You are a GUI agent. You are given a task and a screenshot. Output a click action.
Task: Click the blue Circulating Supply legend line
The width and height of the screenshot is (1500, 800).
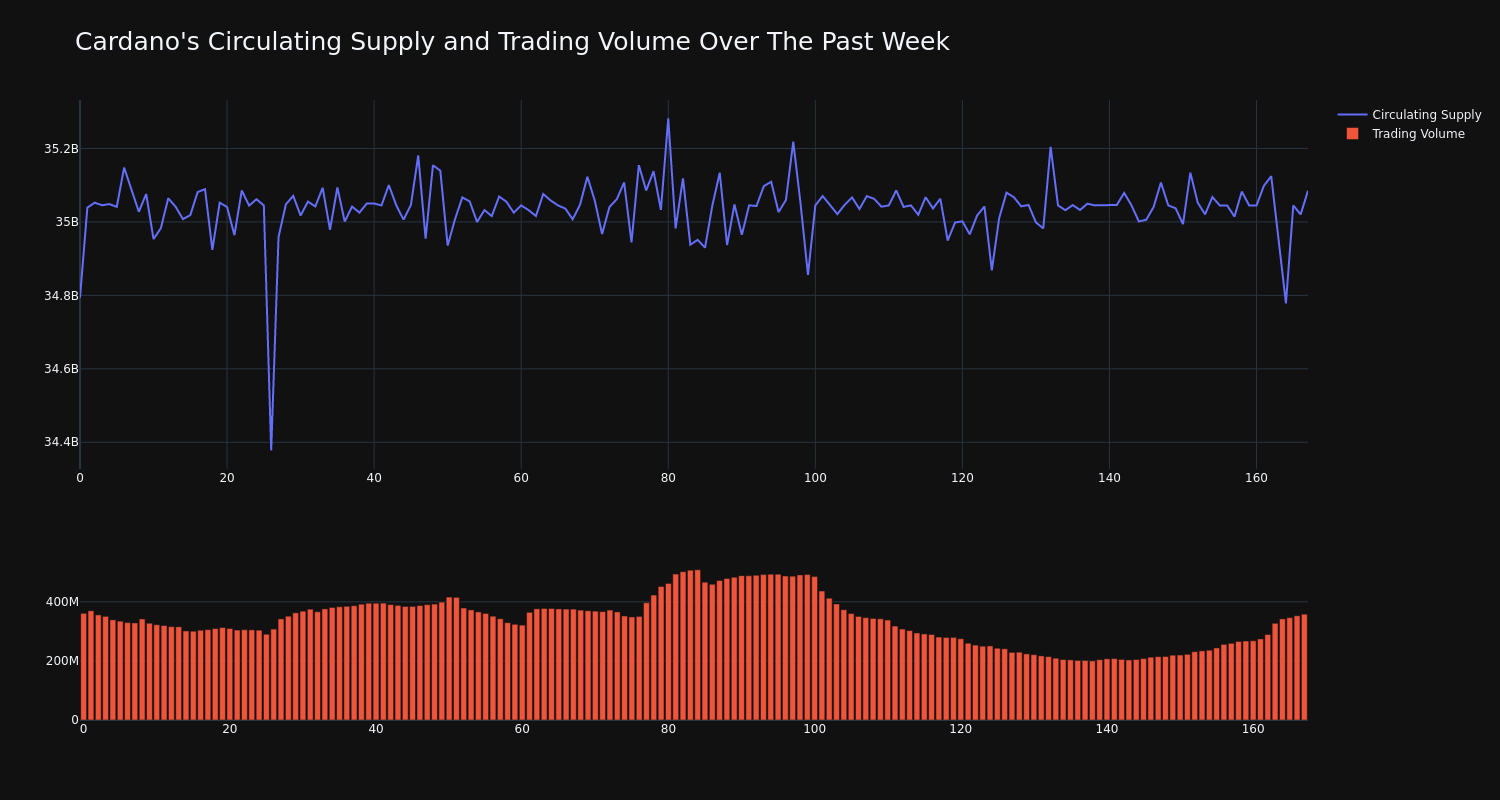coord(1352,115)
